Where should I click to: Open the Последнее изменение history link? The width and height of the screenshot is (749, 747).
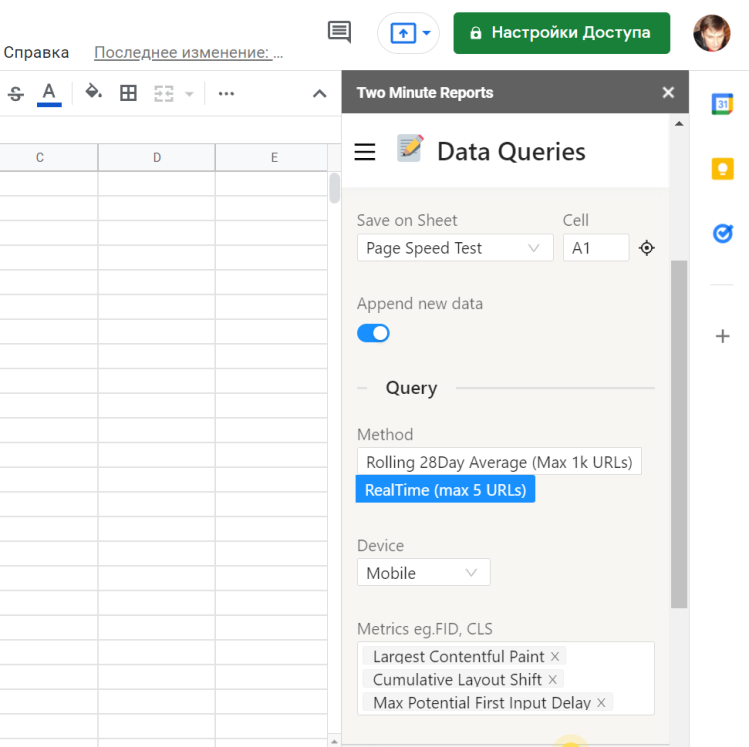188,52
